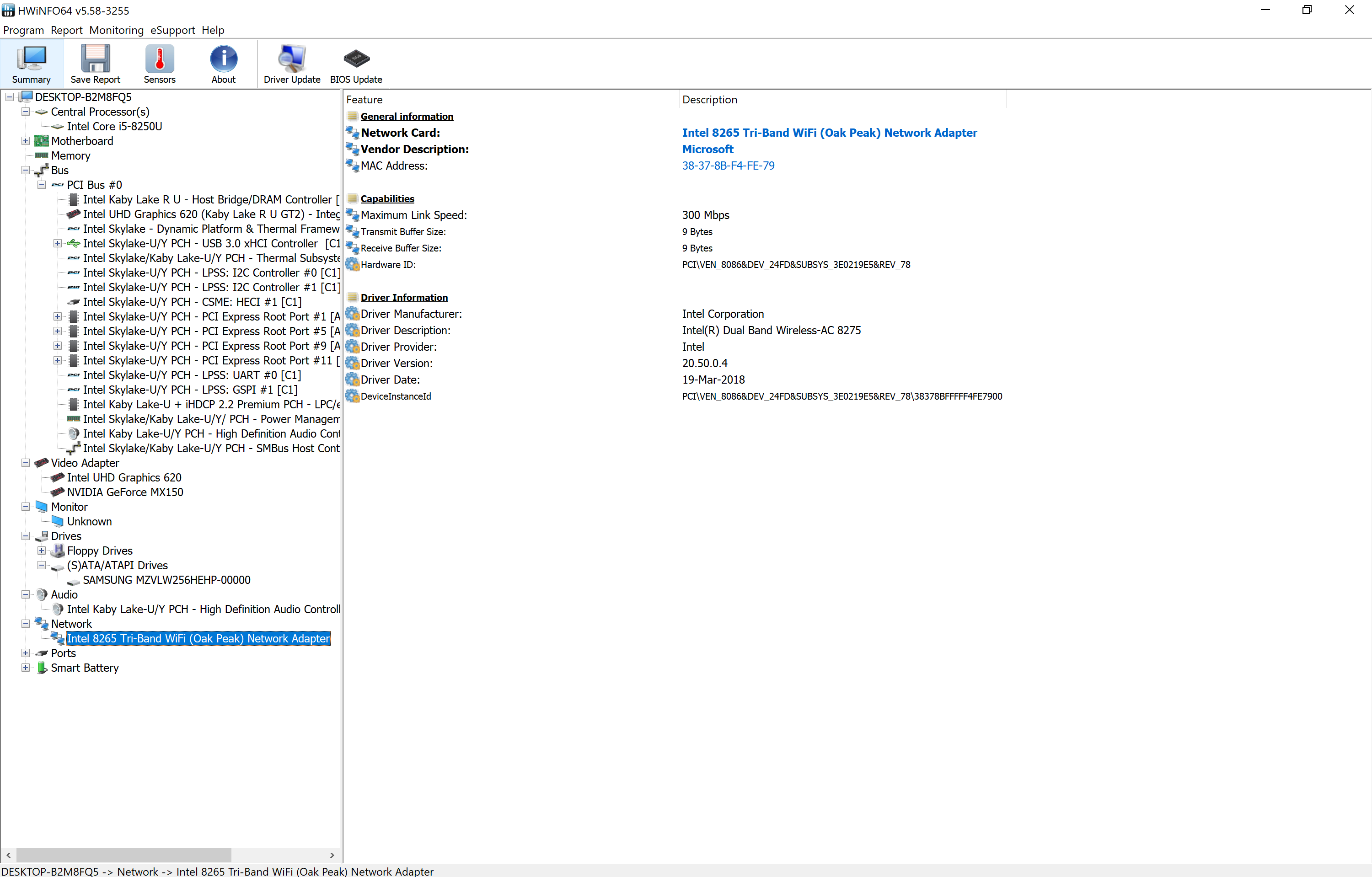Open the eSupport menu
This screenshot has height=877, width=1372.
172,30
